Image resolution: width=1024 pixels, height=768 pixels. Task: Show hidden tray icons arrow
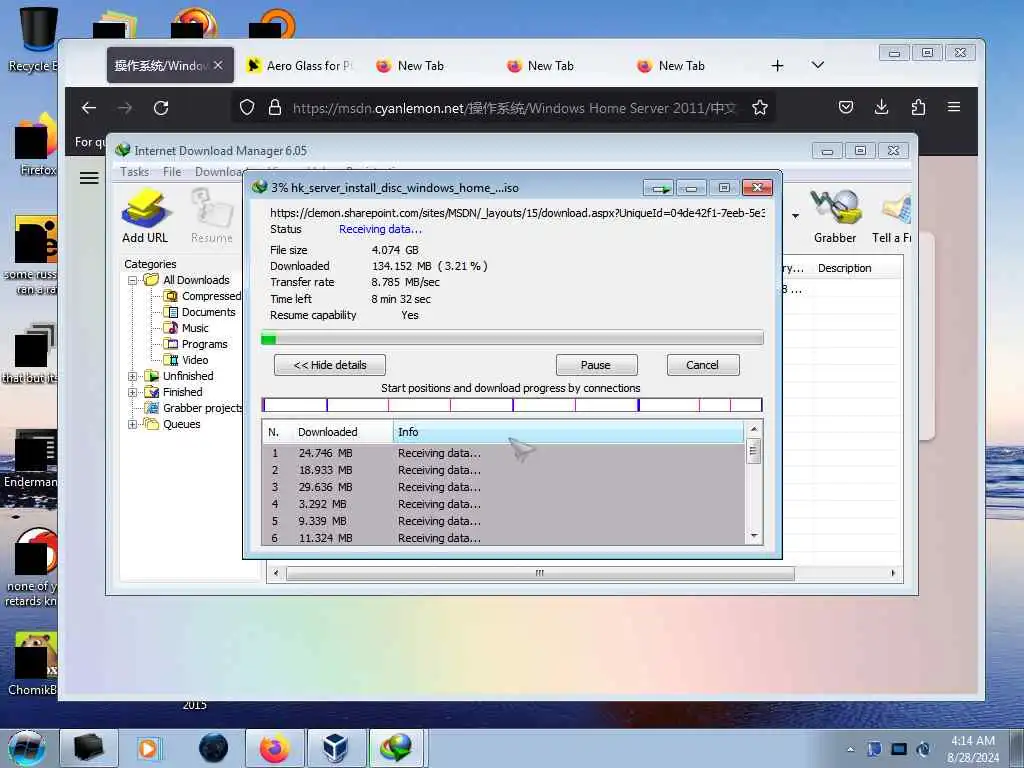850,749
